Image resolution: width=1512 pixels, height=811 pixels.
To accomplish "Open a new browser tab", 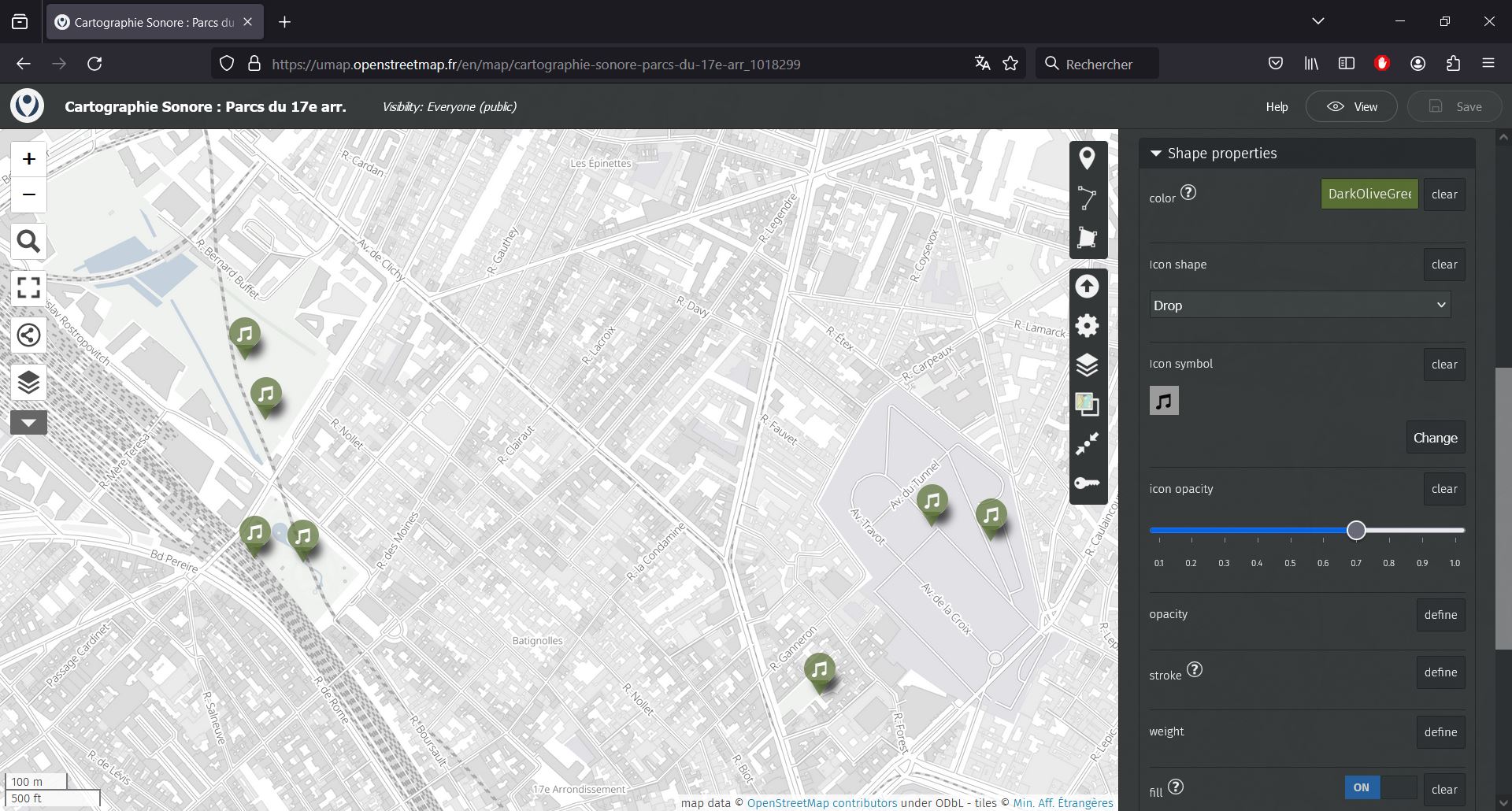I will click(x=285, y=22).
